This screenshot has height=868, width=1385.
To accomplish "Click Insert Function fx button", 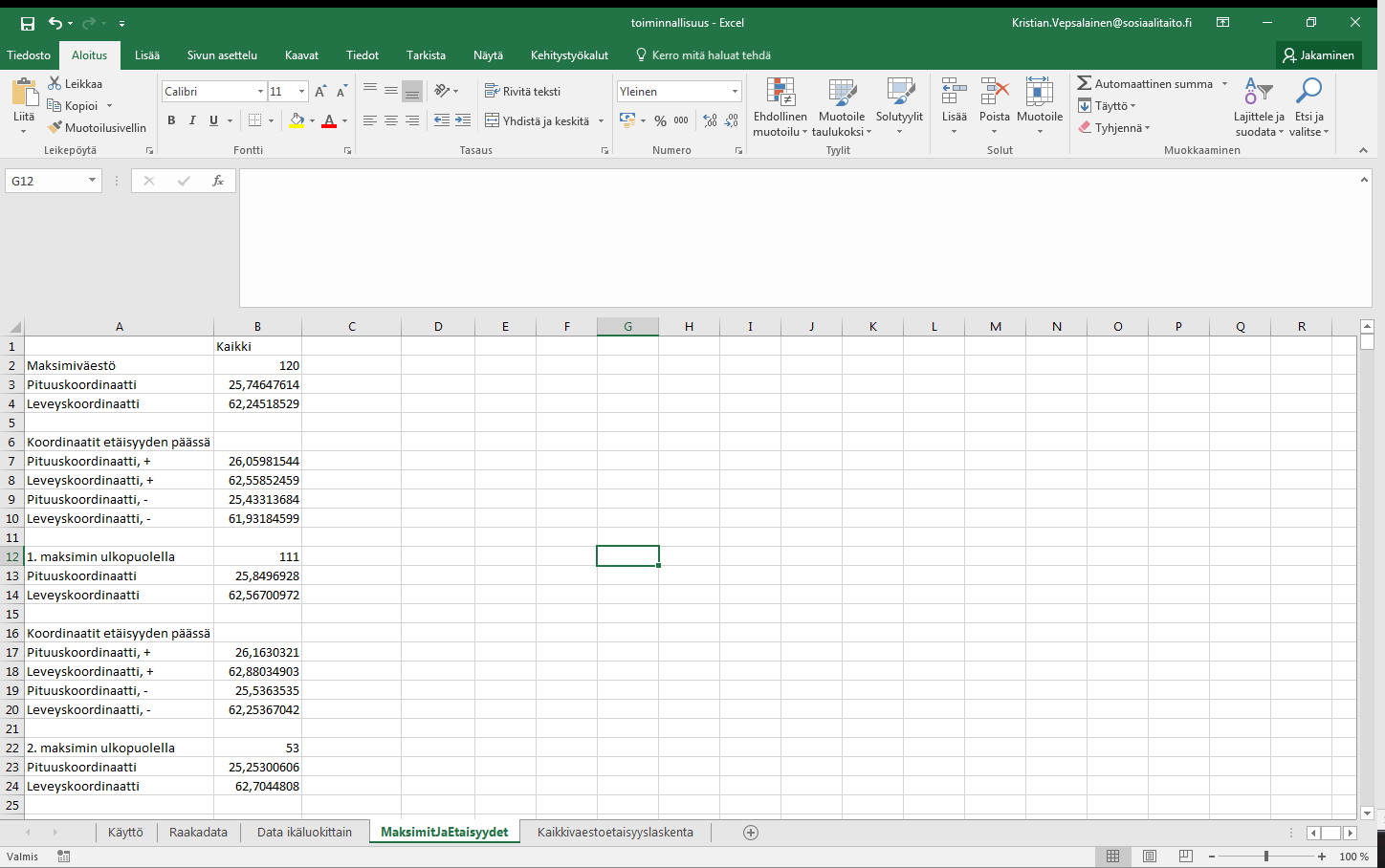I will 218,181.
